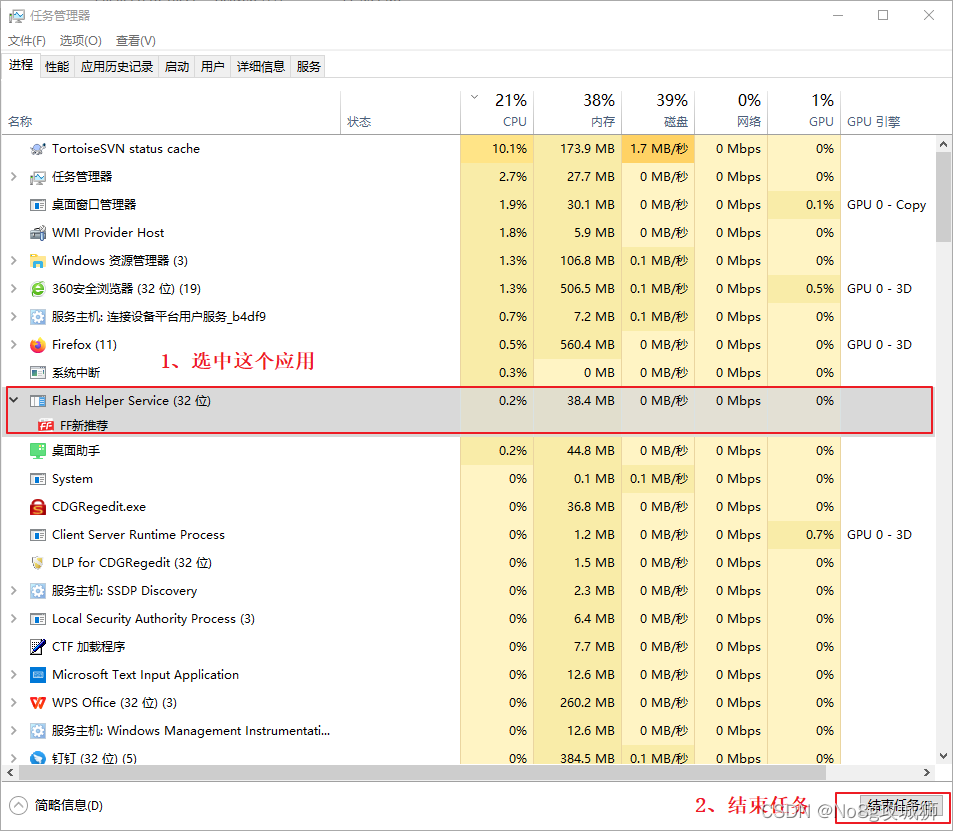Sort by the 名称 column header
This screenshot has width=953, height=831.
pyautogui.click(x=173, y=112)
